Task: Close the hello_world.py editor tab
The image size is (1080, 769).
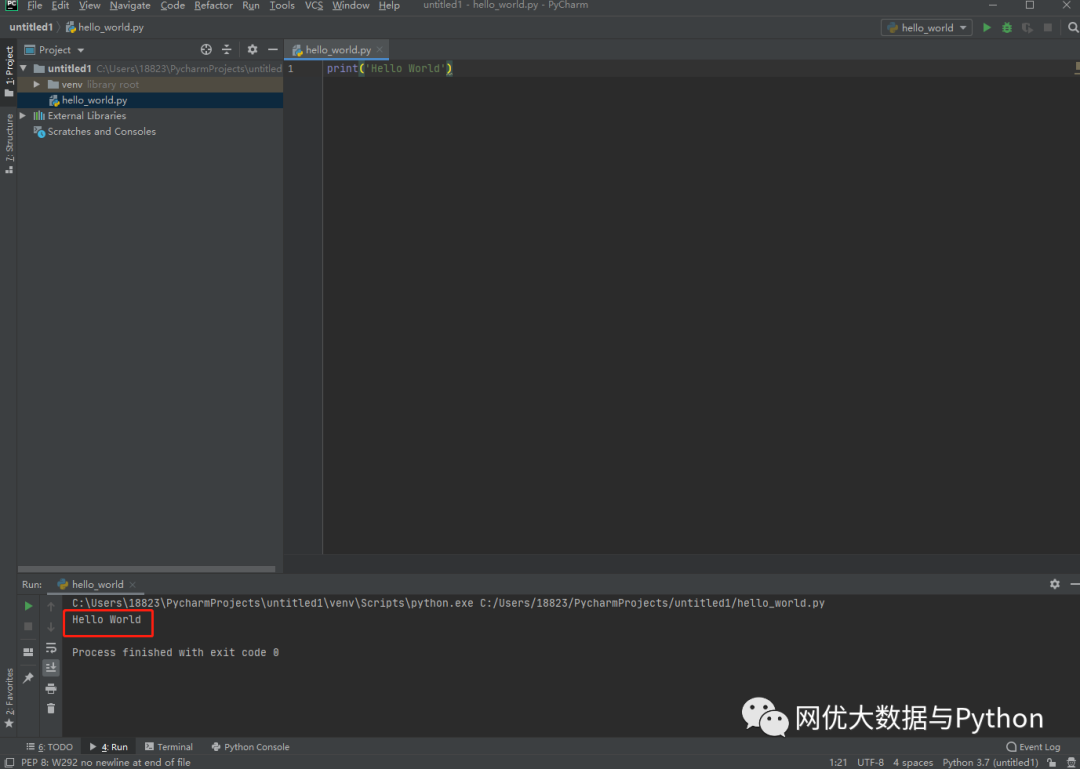Action: click(380, 50)
